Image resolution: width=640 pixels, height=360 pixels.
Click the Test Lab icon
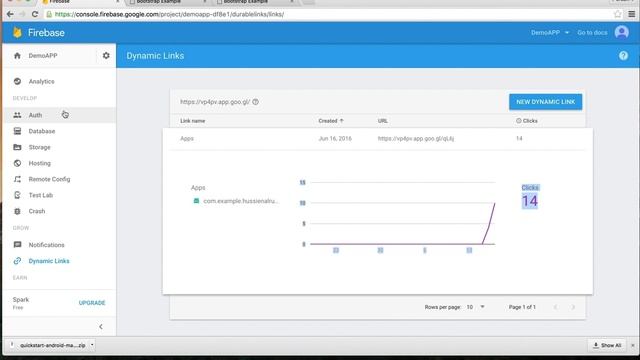click(17, 195)
